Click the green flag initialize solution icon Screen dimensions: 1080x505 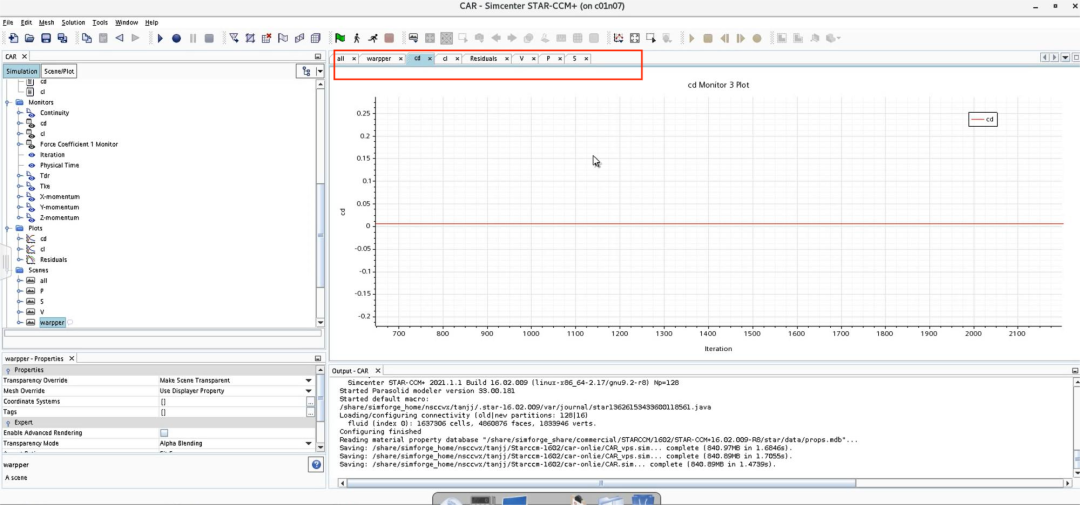point(340,39)
